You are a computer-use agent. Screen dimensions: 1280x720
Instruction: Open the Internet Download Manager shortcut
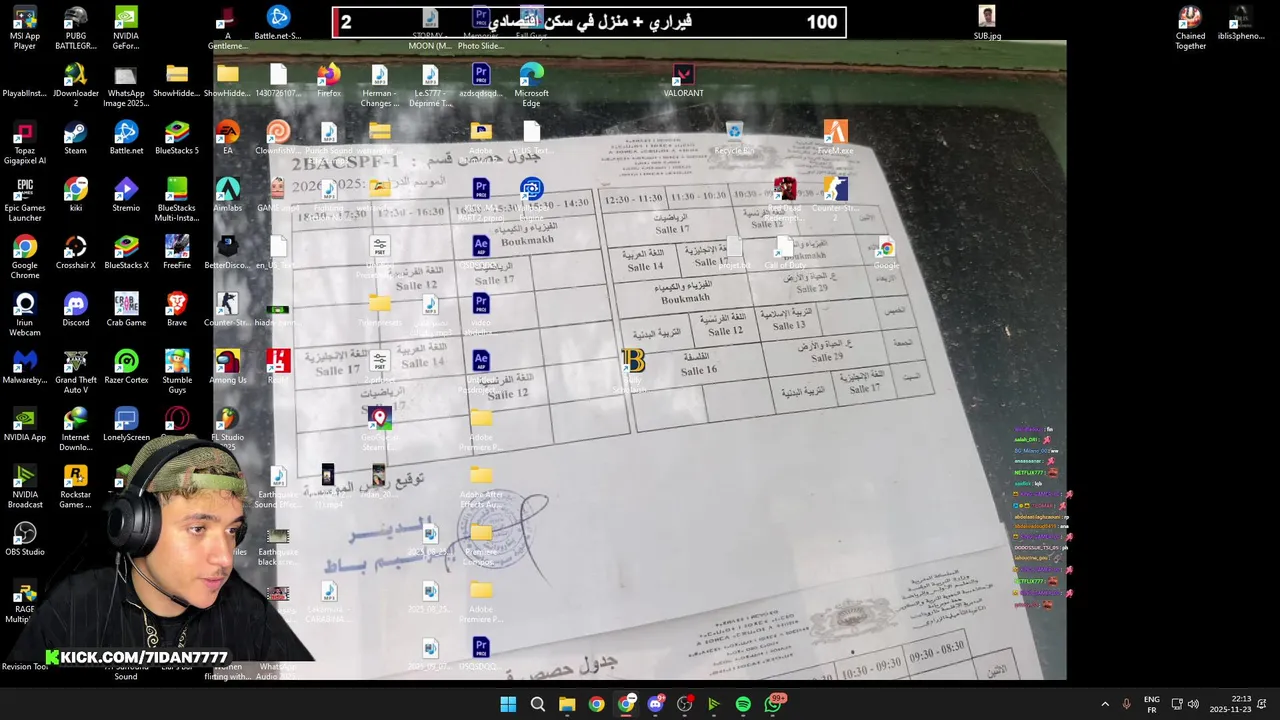(75, 428)
